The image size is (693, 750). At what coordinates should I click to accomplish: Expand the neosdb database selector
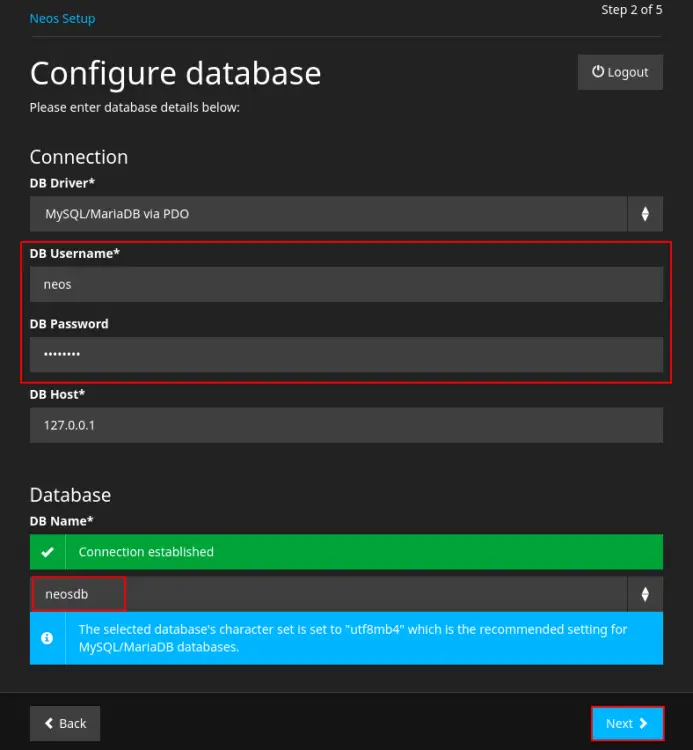328,594
